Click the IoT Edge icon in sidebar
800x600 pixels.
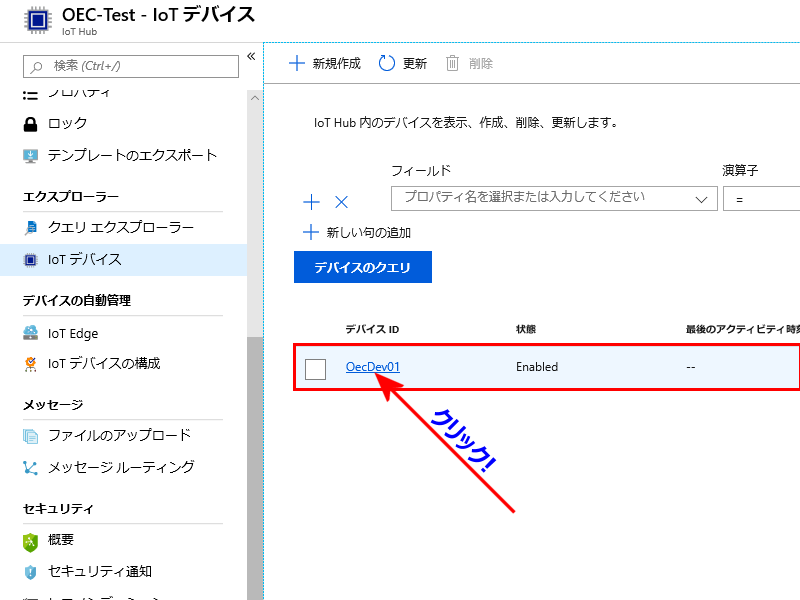coord(30,334)
